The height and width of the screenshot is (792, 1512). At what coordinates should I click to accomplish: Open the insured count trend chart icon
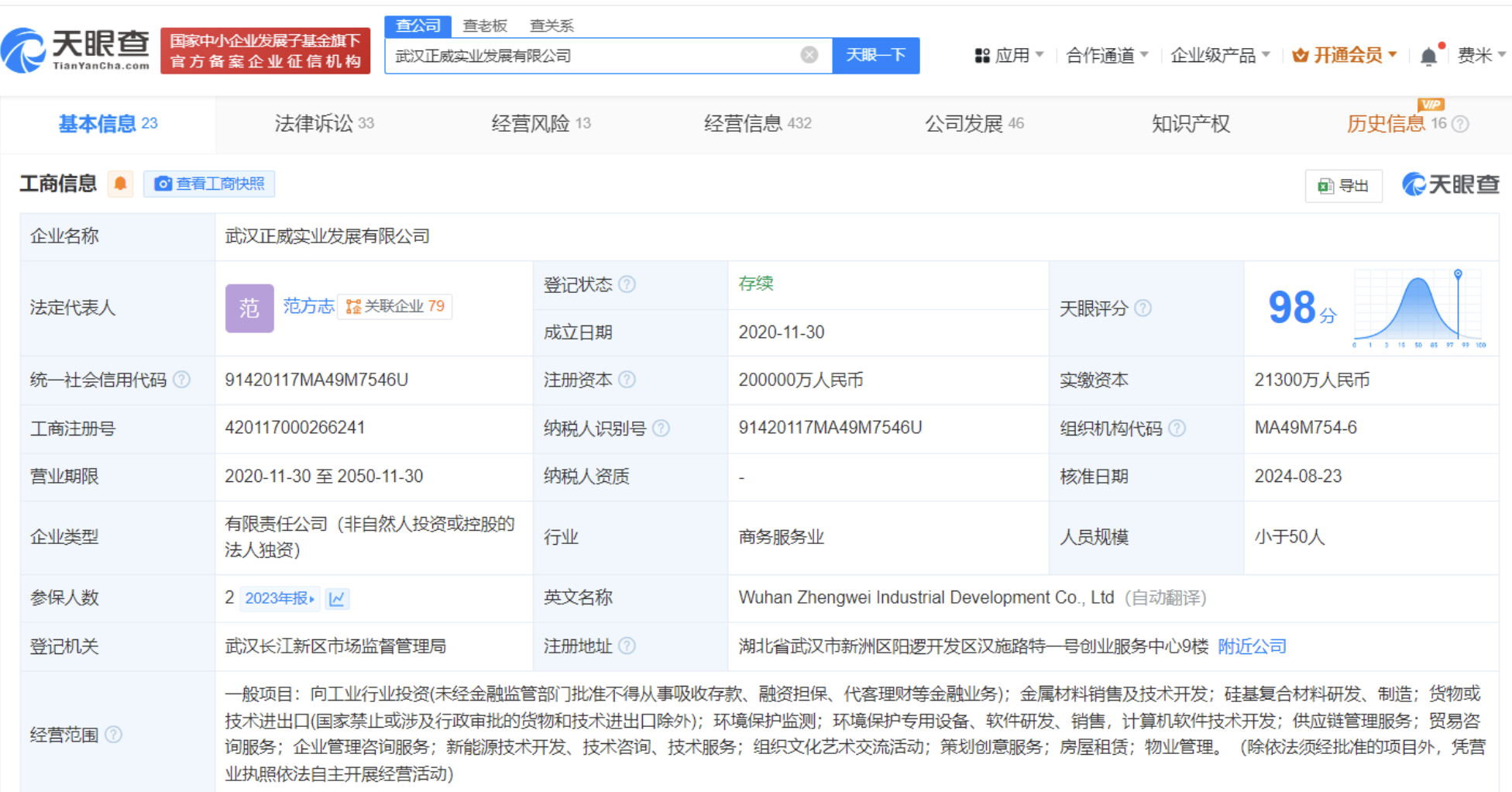337,598
